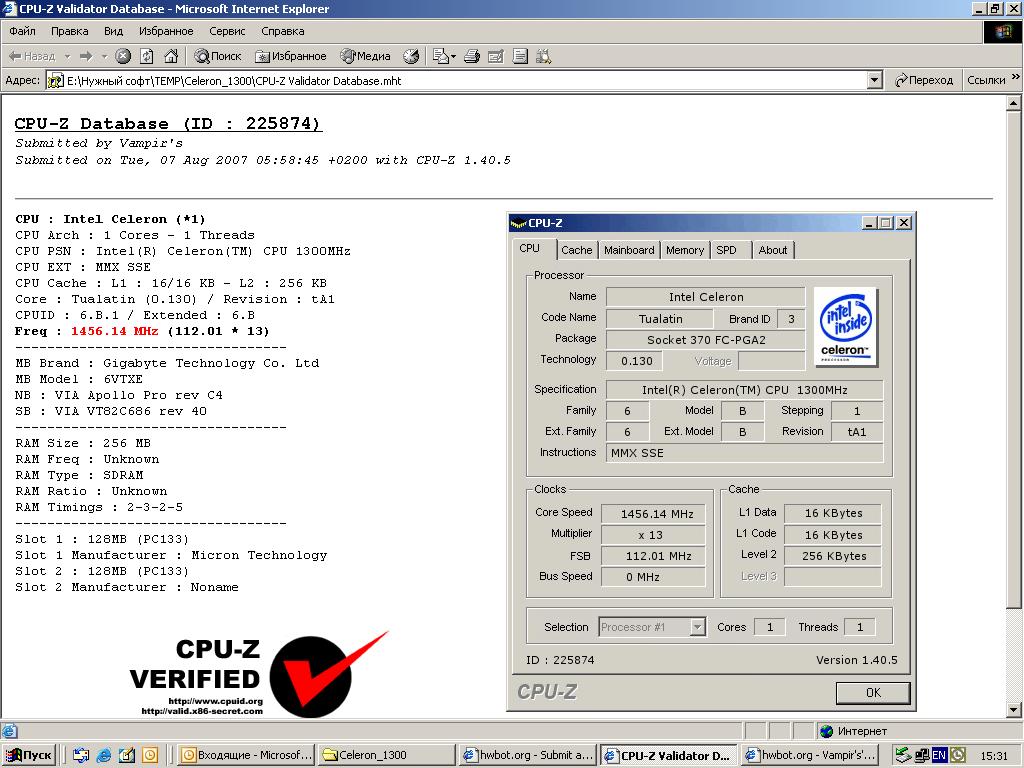1024x768 pixels.
Task: Open the Поиск search pane
Action: 218,56
